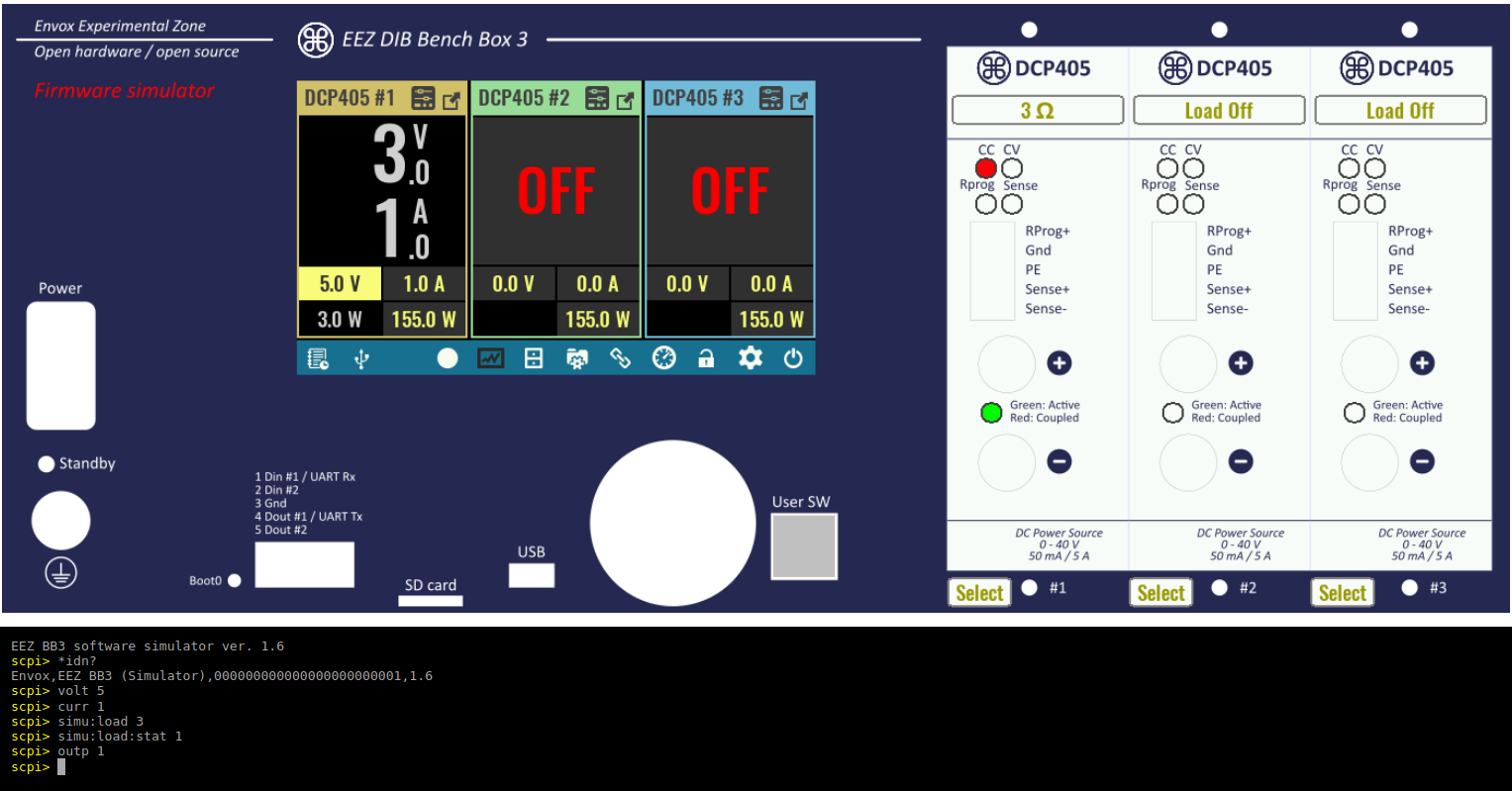Toggle the OFF output of DCP405 #2
The height and width of the screenshot is (791, 1512).
[x=555, y=191]
